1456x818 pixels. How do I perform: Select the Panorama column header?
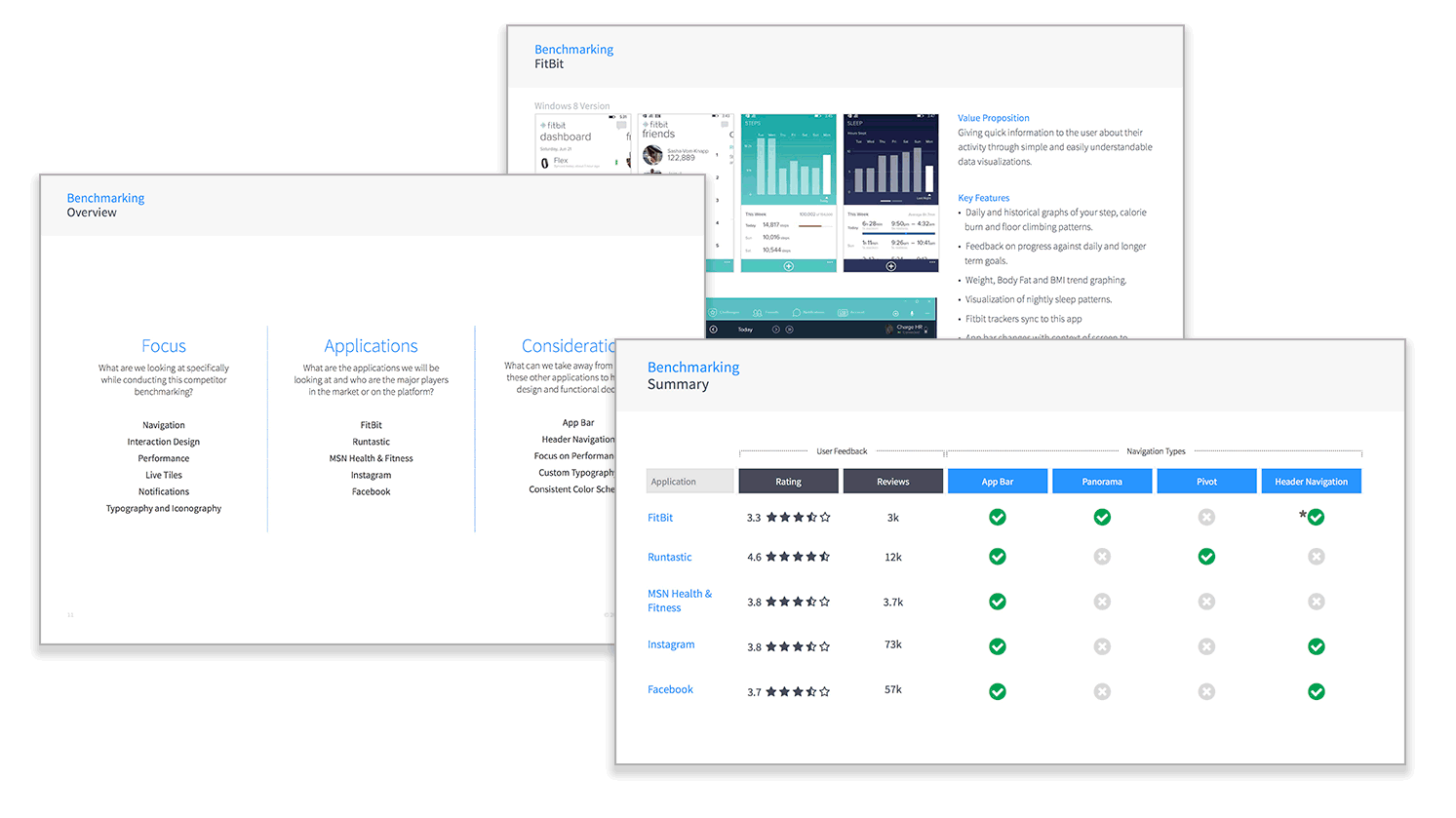click(x=1102, y=482)
